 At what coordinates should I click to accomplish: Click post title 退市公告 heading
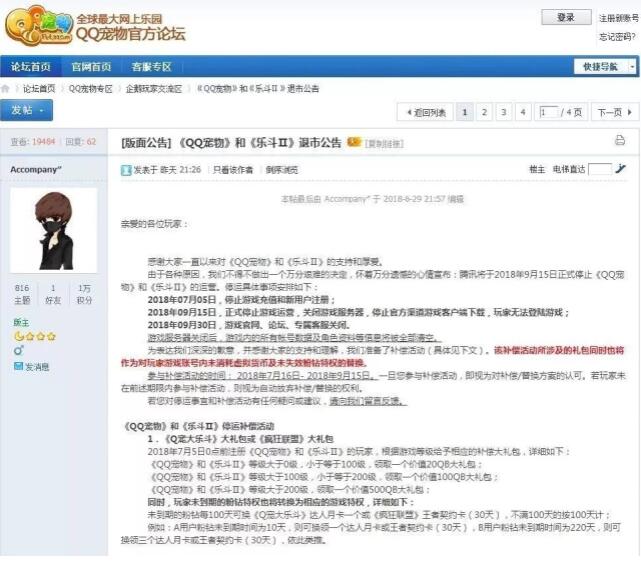click(260, 143)
